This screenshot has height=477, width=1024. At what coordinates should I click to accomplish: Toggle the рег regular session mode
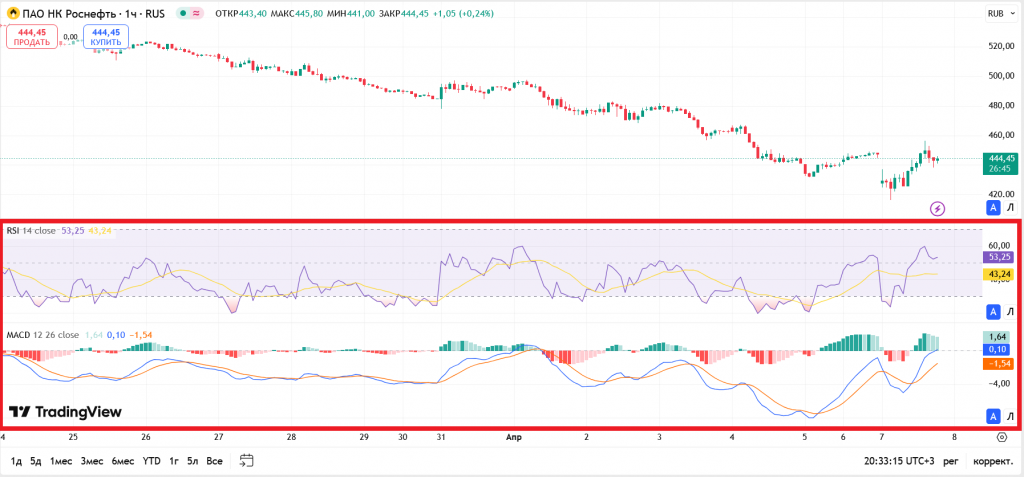[951, 461]
